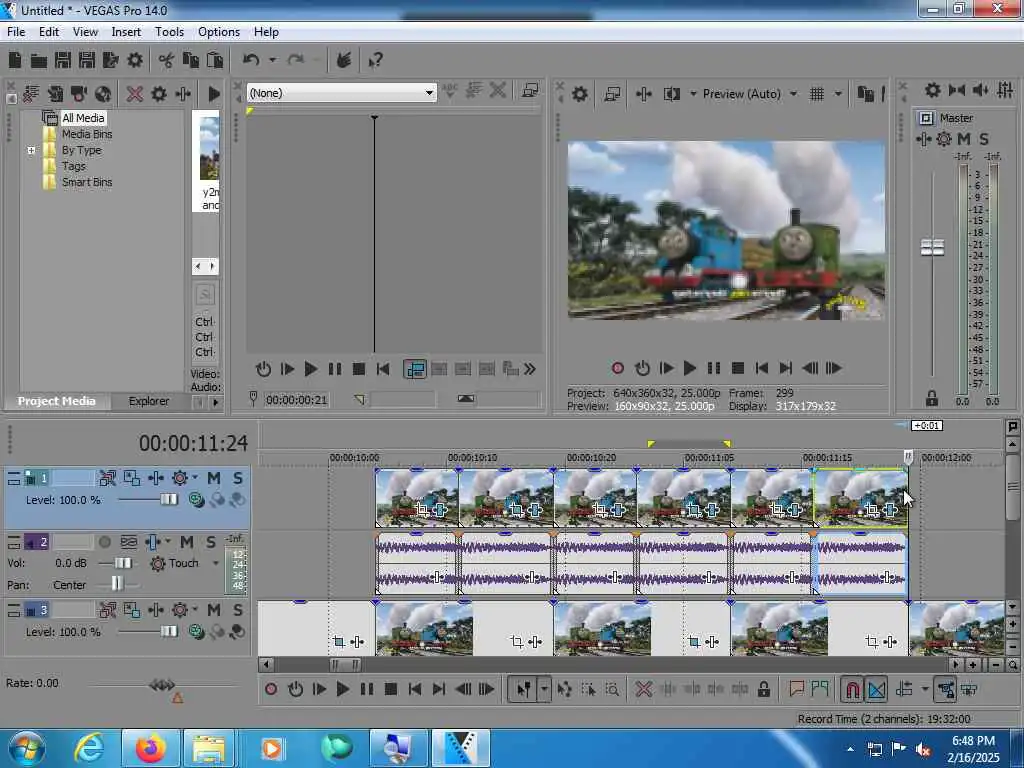Expand the By Type folder in media tree
Viewport: 1024px width, 768px height.
pyautogui.click(x=31, y=150)
